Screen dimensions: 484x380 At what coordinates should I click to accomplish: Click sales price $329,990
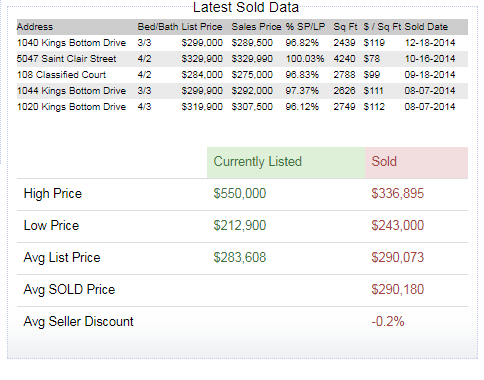[252, 59]
